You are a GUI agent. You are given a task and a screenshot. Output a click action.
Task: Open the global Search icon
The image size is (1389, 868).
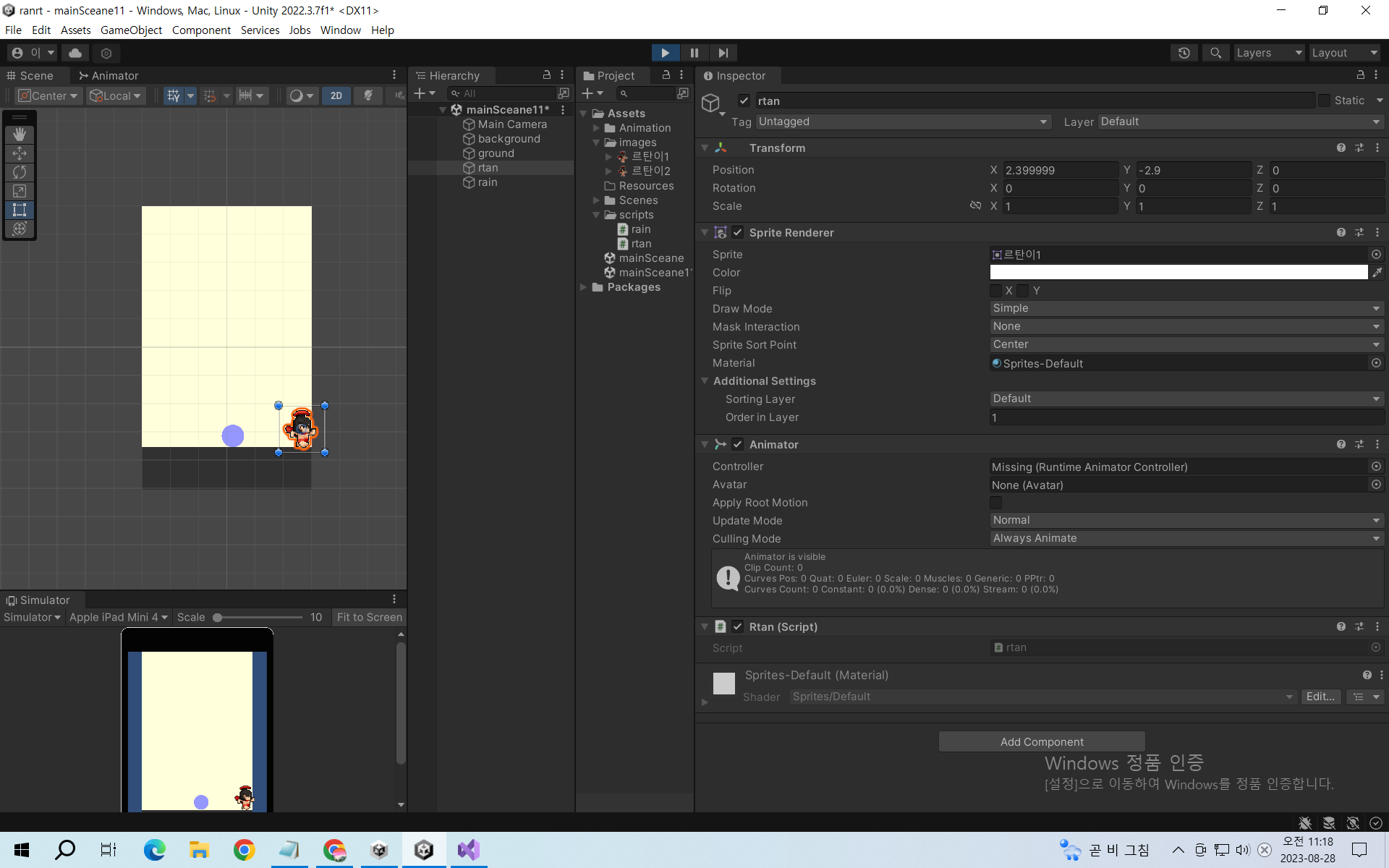[x=1215, y=53]
